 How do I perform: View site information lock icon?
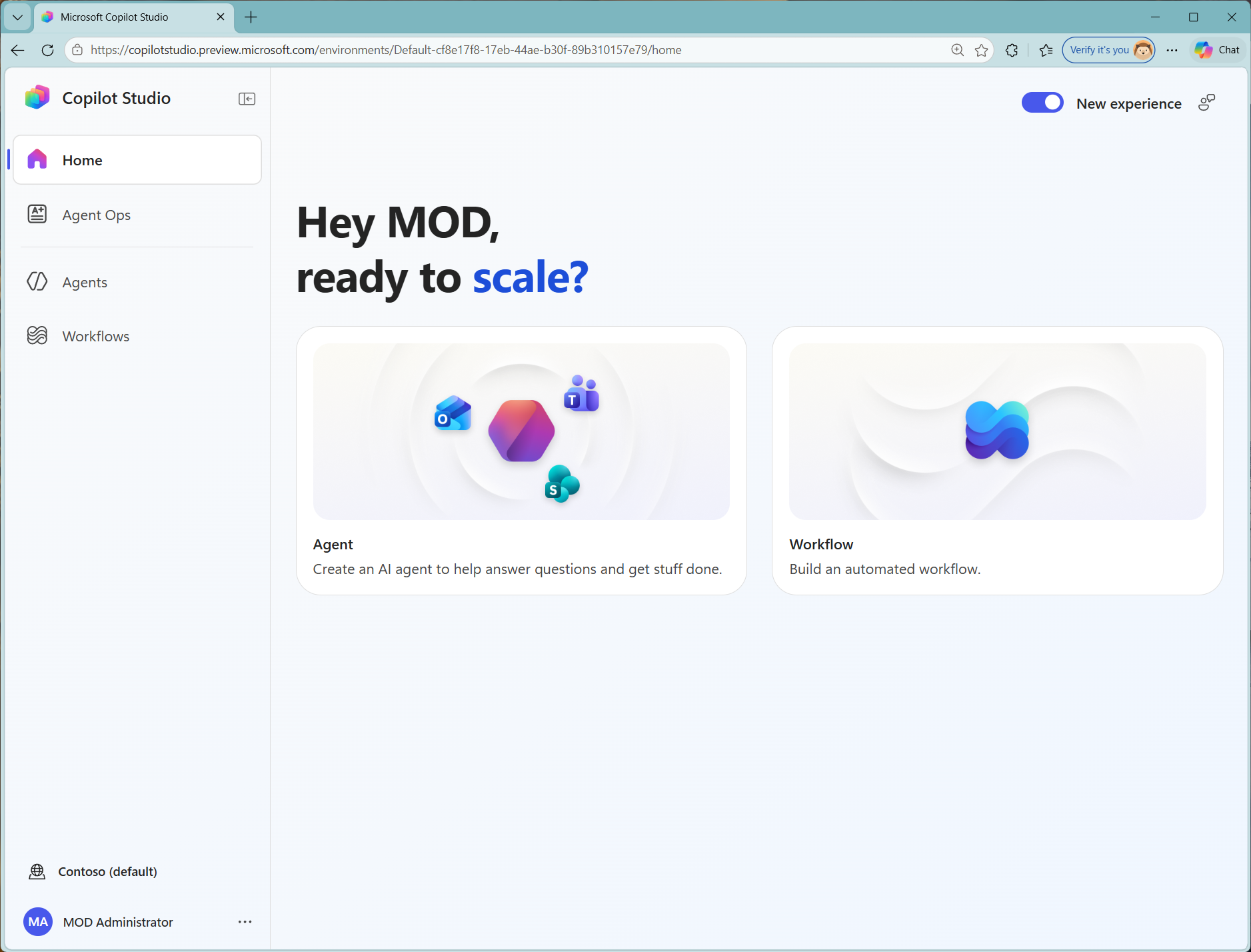coord(77,50)
